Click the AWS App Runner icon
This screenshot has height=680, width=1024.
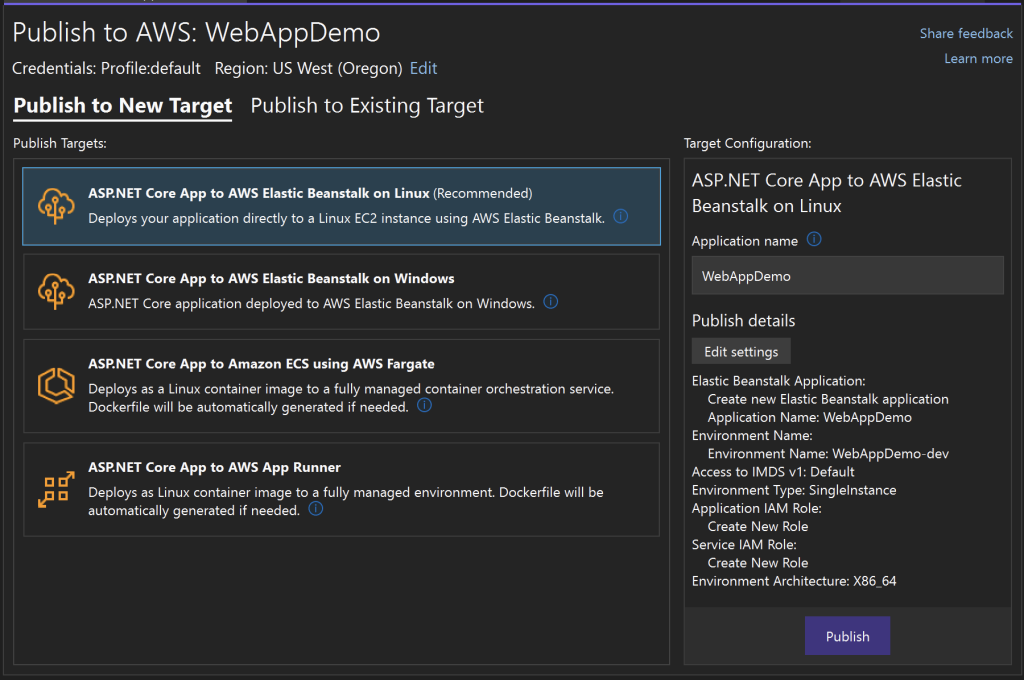(x=56, y=489)
